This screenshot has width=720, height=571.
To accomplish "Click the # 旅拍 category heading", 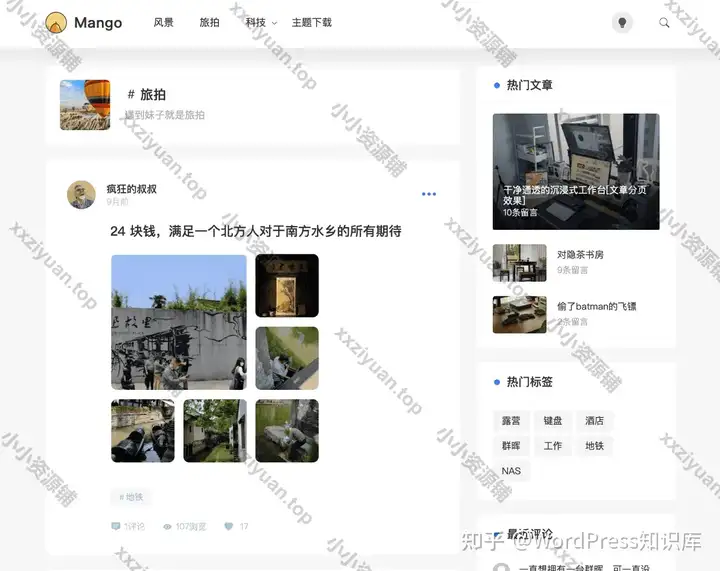I will pyautogui.click(x=146, y=95).
